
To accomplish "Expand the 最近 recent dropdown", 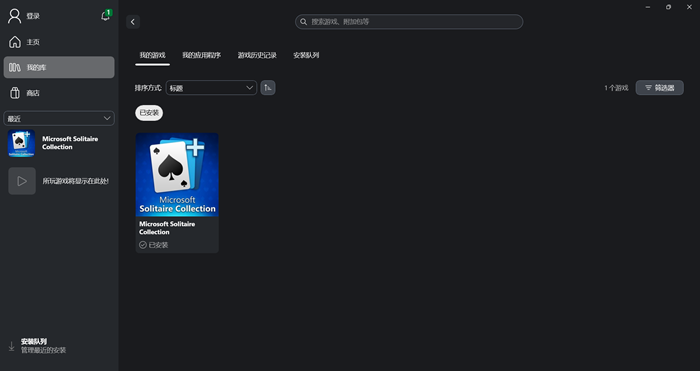I will 59,118.
